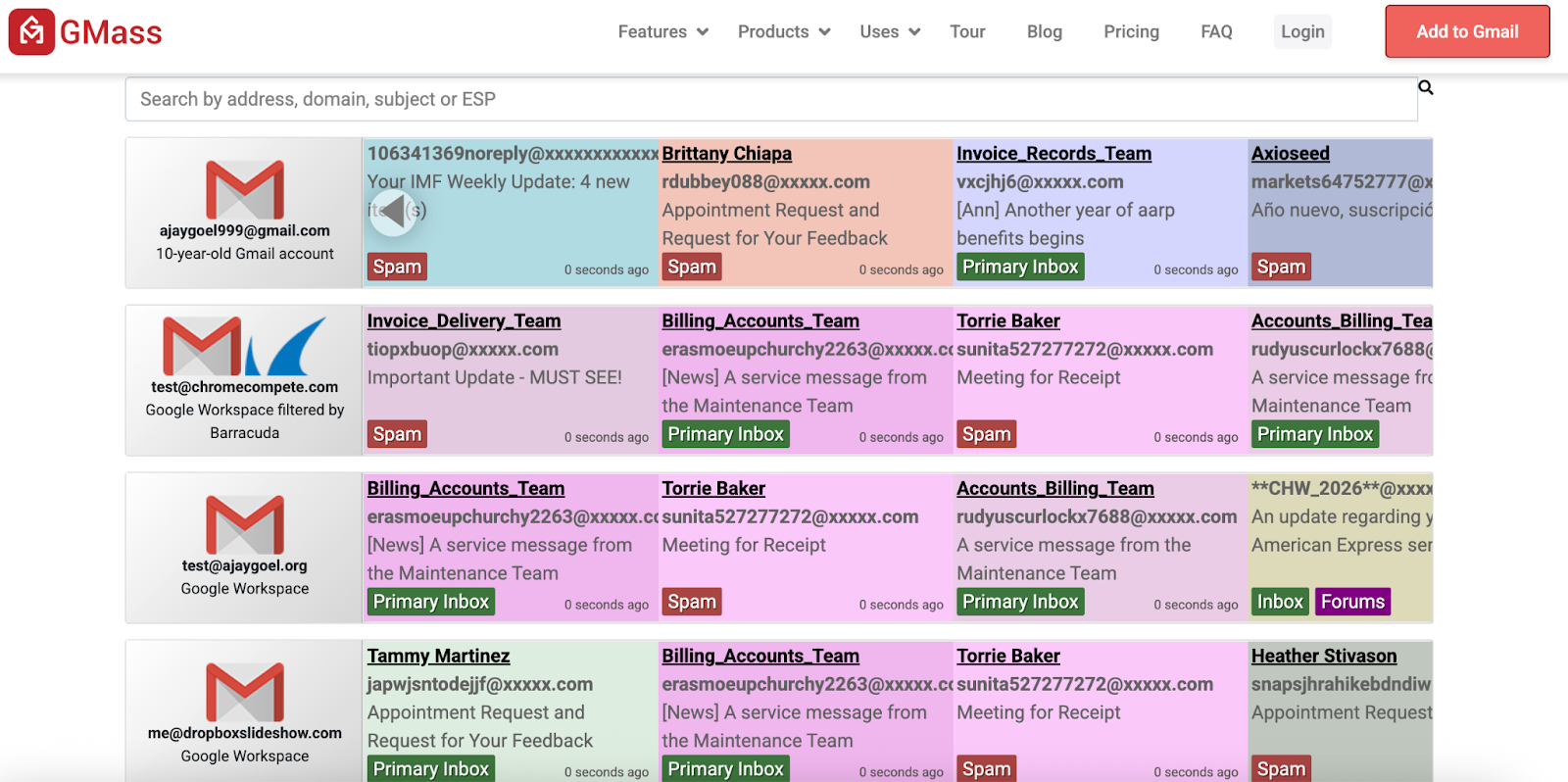Click the test@ajaygoel.org account label
This screenshot has width=1568, height=782.
point(245,565)
